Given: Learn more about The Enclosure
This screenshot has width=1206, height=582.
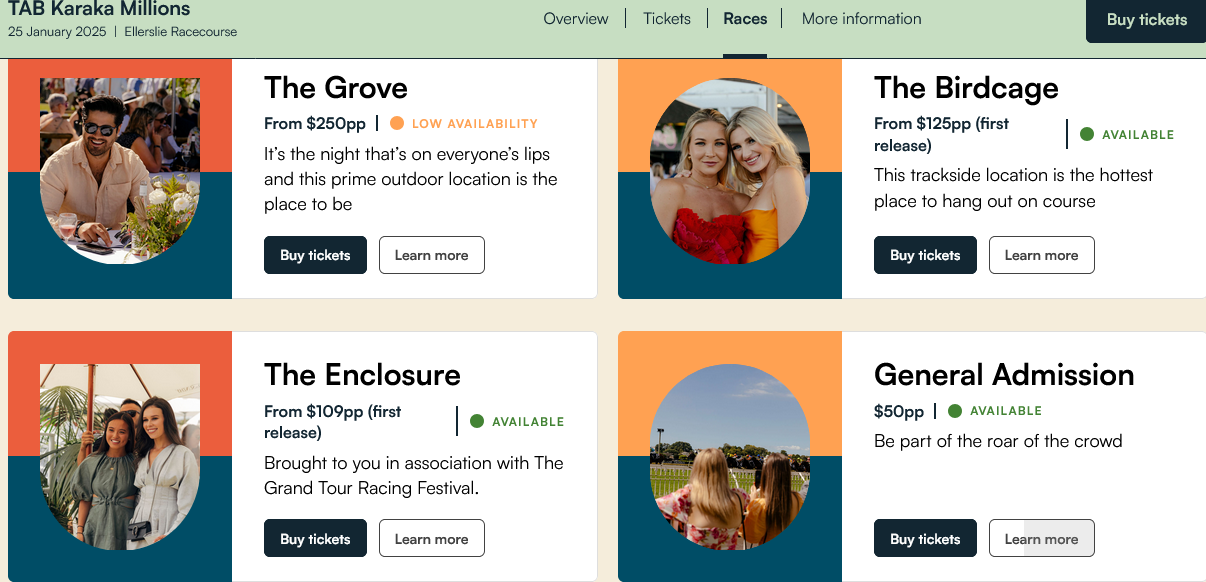Looking at the screenshot, I should [431, 539].
